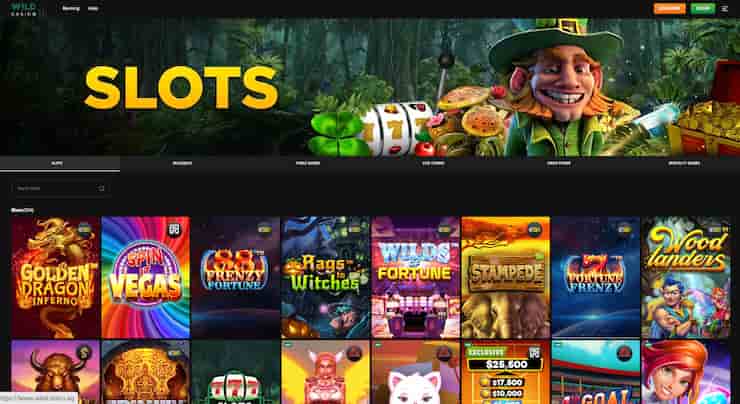Focus the game search field
The width and height of the screenshot is (740, 404).
60,188
